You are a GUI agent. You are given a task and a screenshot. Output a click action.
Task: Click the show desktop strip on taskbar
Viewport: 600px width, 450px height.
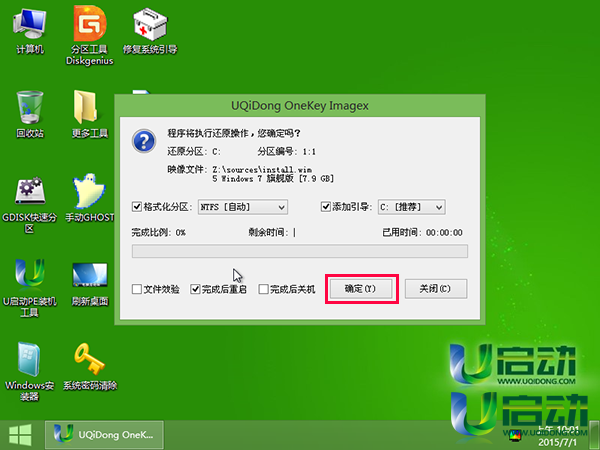[595, 435]
